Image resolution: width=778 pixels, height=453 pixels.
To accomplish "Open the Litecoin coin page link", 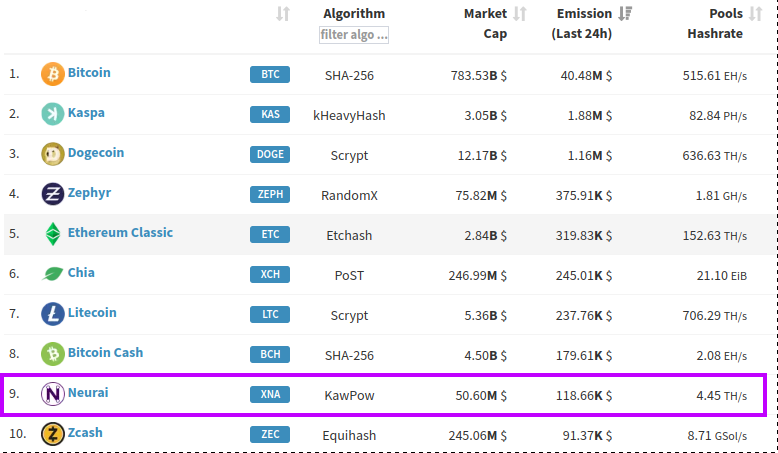I will pos(92,313).
